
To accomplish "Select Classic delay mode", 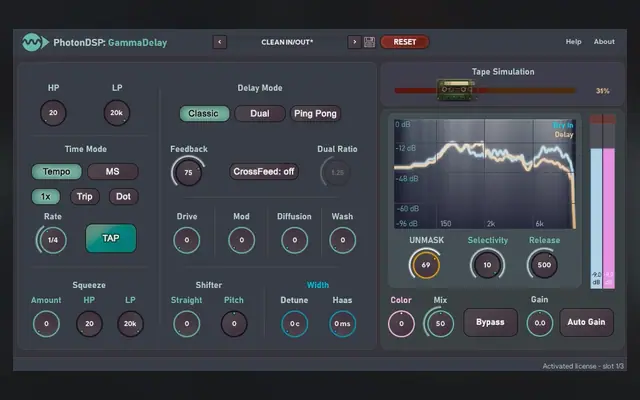I will (x=204, y=113).
